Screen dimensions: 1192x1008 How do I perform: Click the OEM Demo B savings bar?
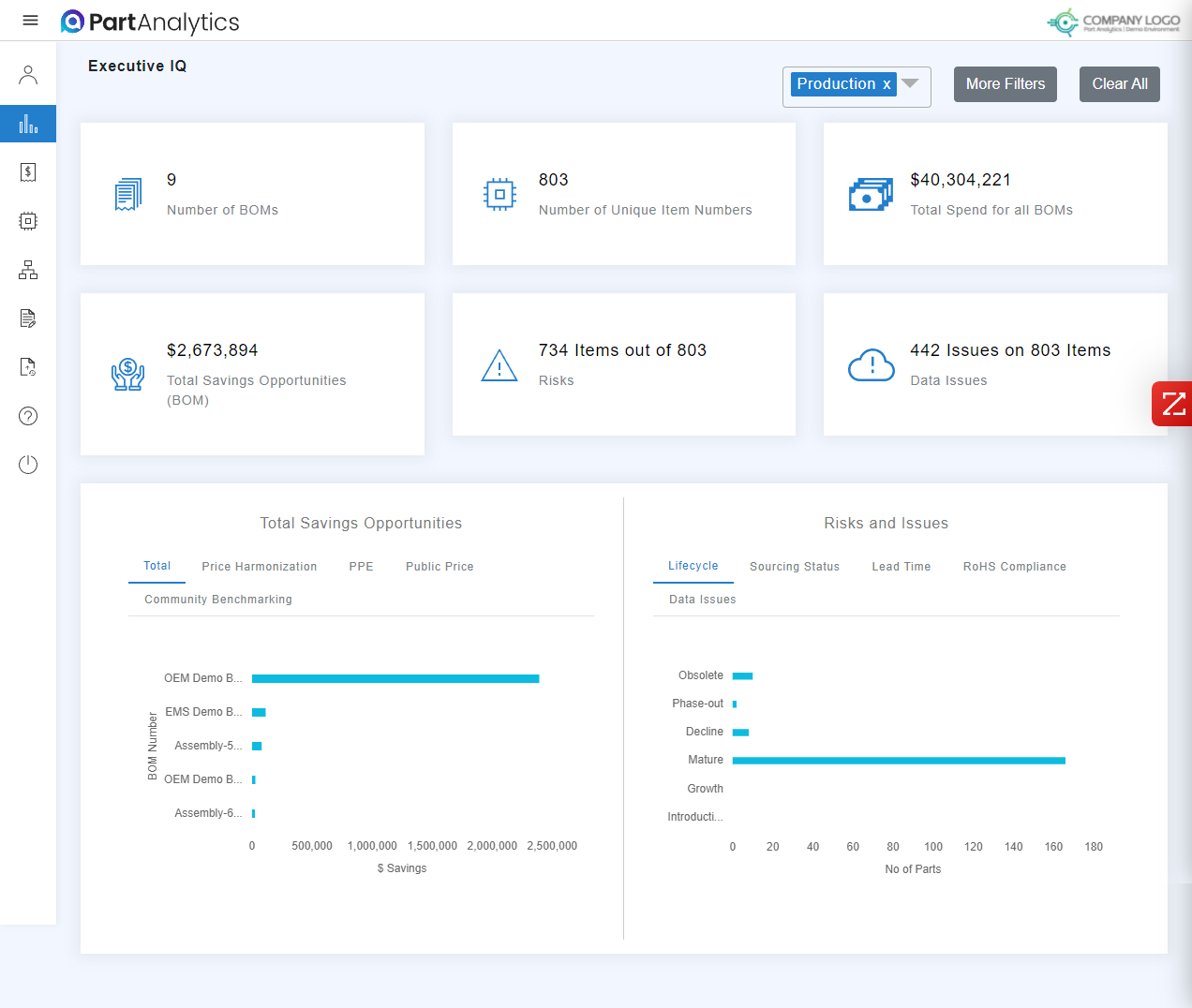click(x=394, y=677)
